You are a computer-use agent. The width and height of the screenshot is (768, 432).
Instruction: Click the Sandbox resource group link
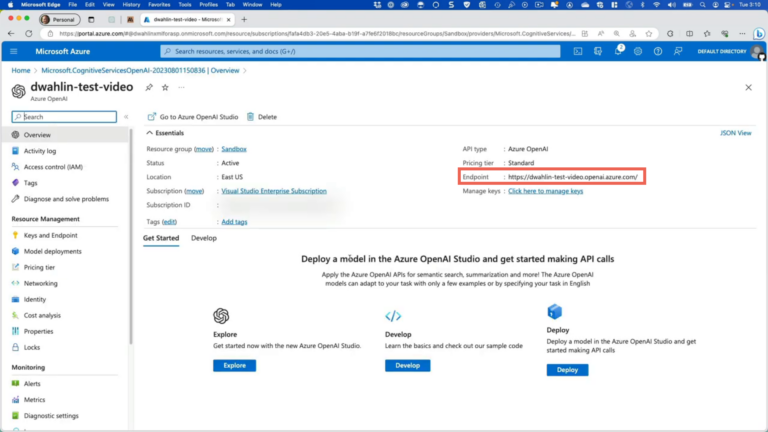point(234,149)
